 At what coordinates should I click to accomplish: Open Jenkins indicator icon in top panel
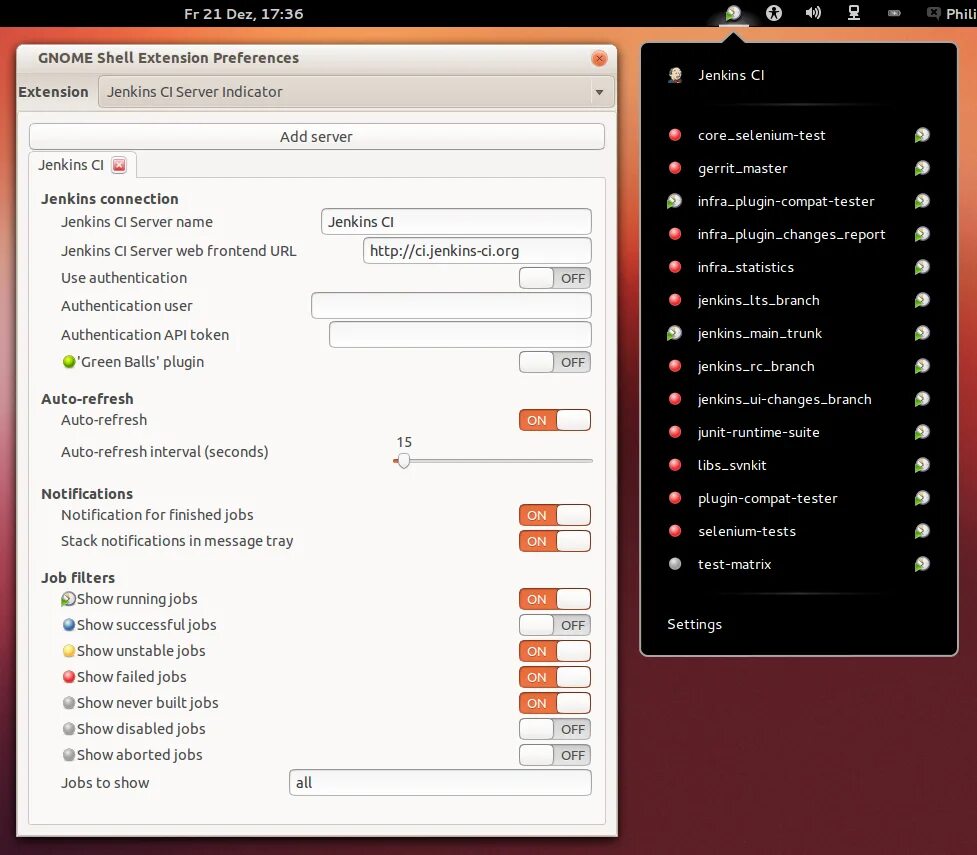(x=733, y=13)
